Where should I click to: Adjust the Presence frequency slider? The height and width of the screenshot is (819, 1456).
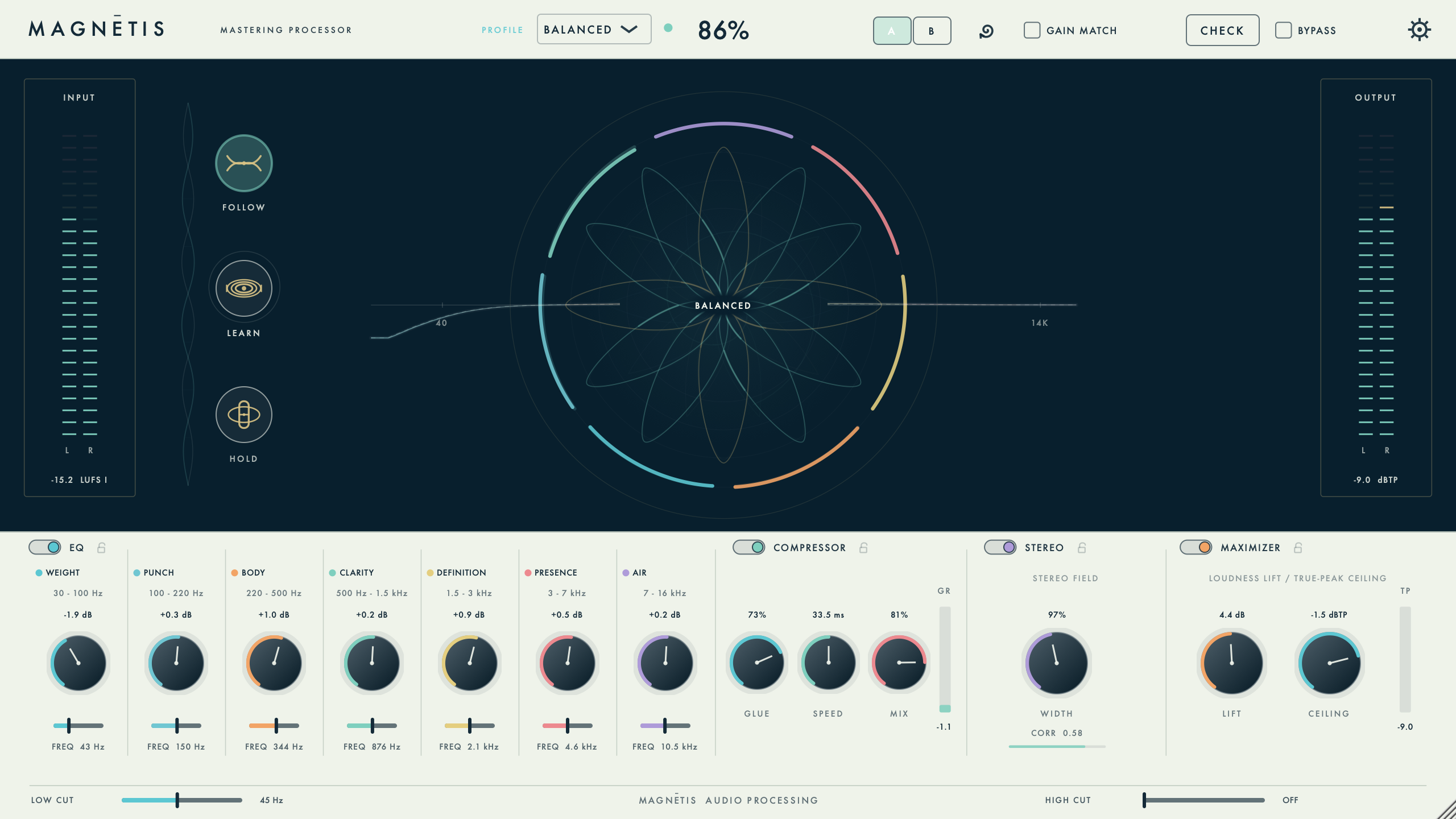568,726
